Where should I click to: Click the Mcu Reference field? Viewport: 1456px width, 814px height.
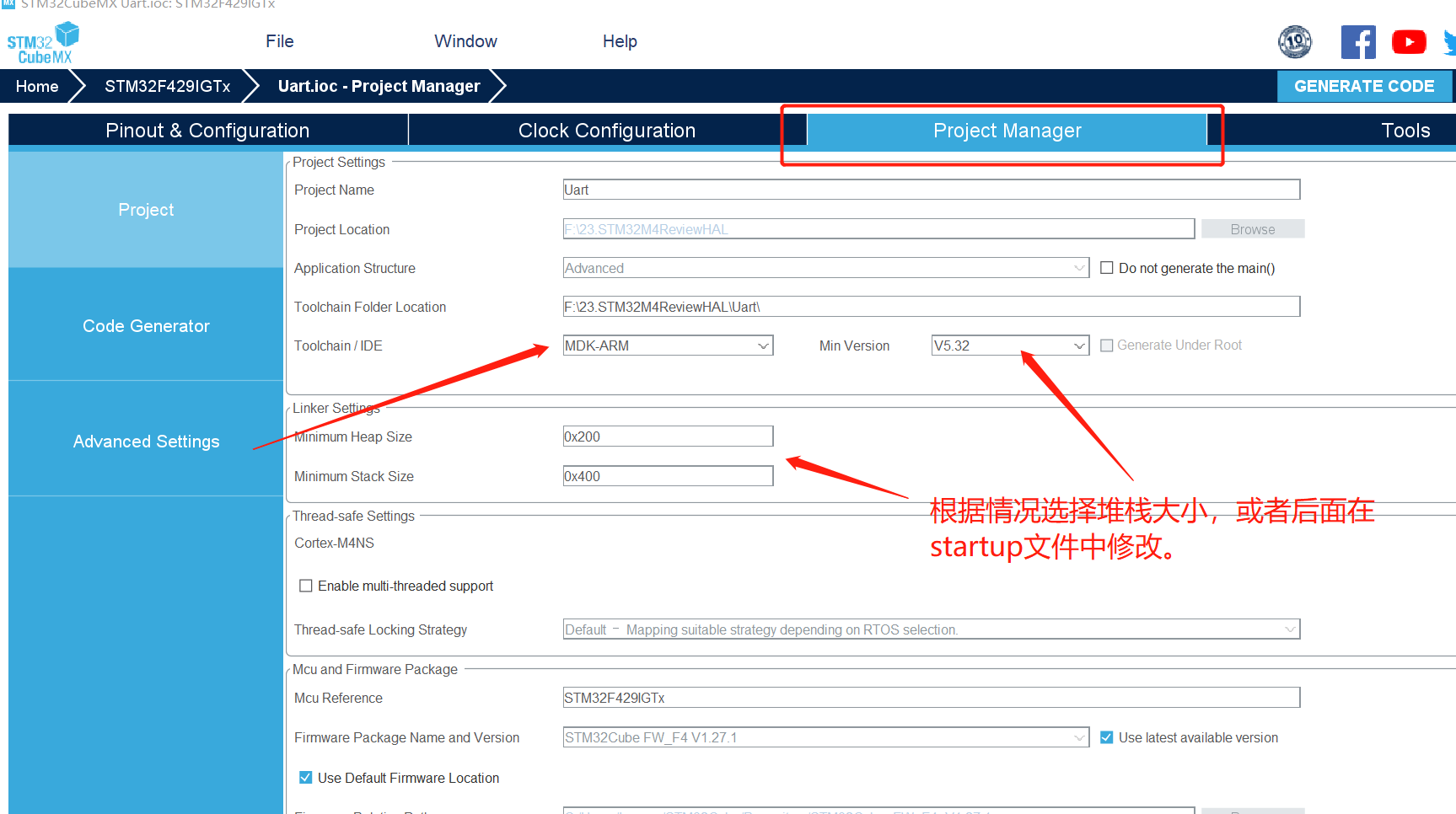[x=931, y=698]
